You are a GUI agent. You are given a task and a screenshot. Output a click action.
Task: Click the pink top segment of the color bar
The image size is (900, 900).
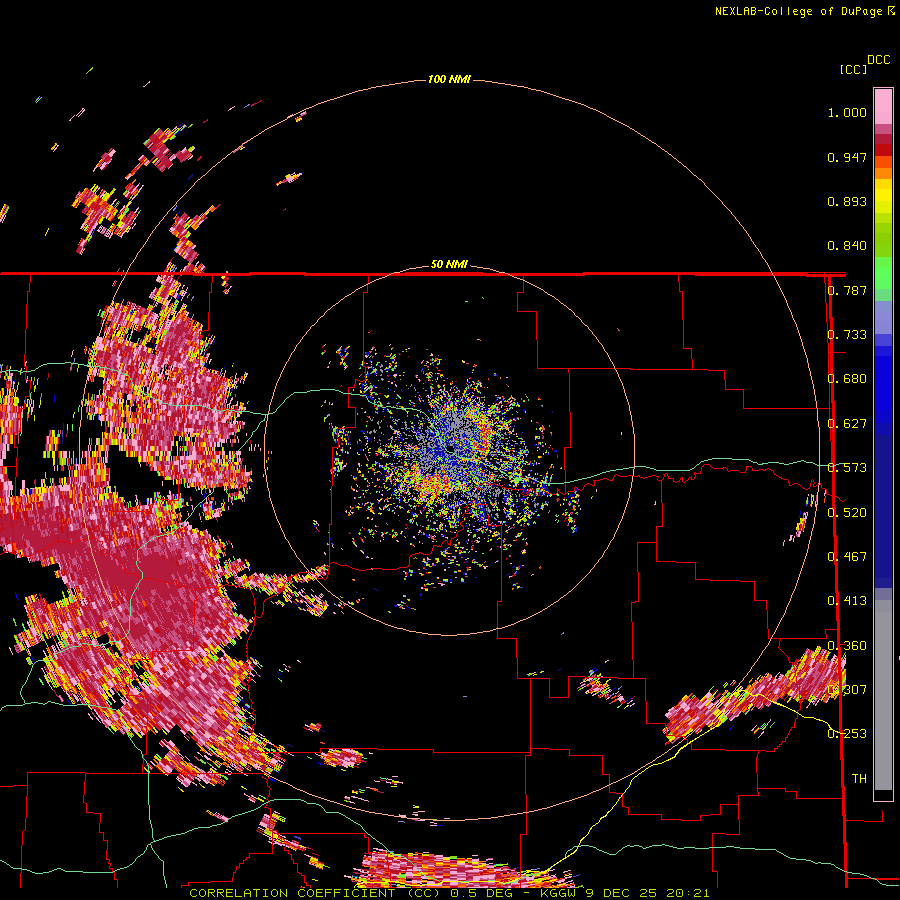click(883, 106)
